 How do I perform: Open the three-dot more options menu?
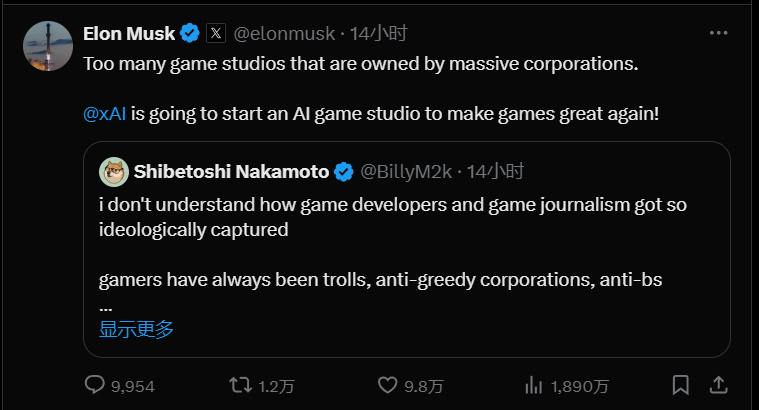pyautogui.click(x=718, y=33)
